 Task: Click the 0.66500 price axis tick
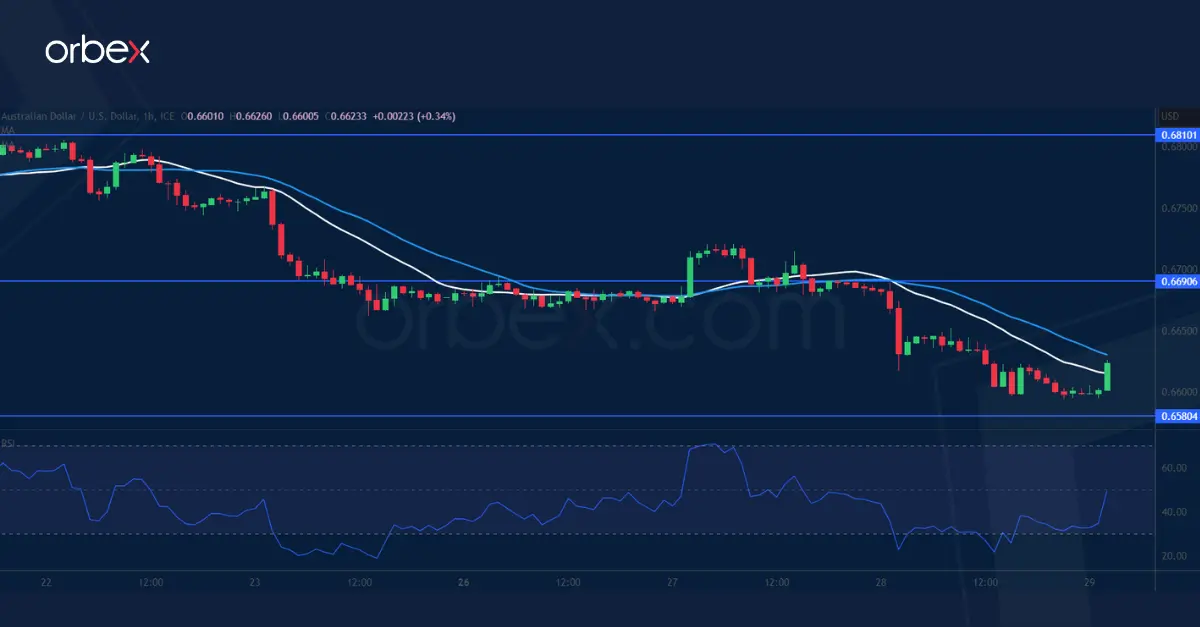click(1177, 330)
